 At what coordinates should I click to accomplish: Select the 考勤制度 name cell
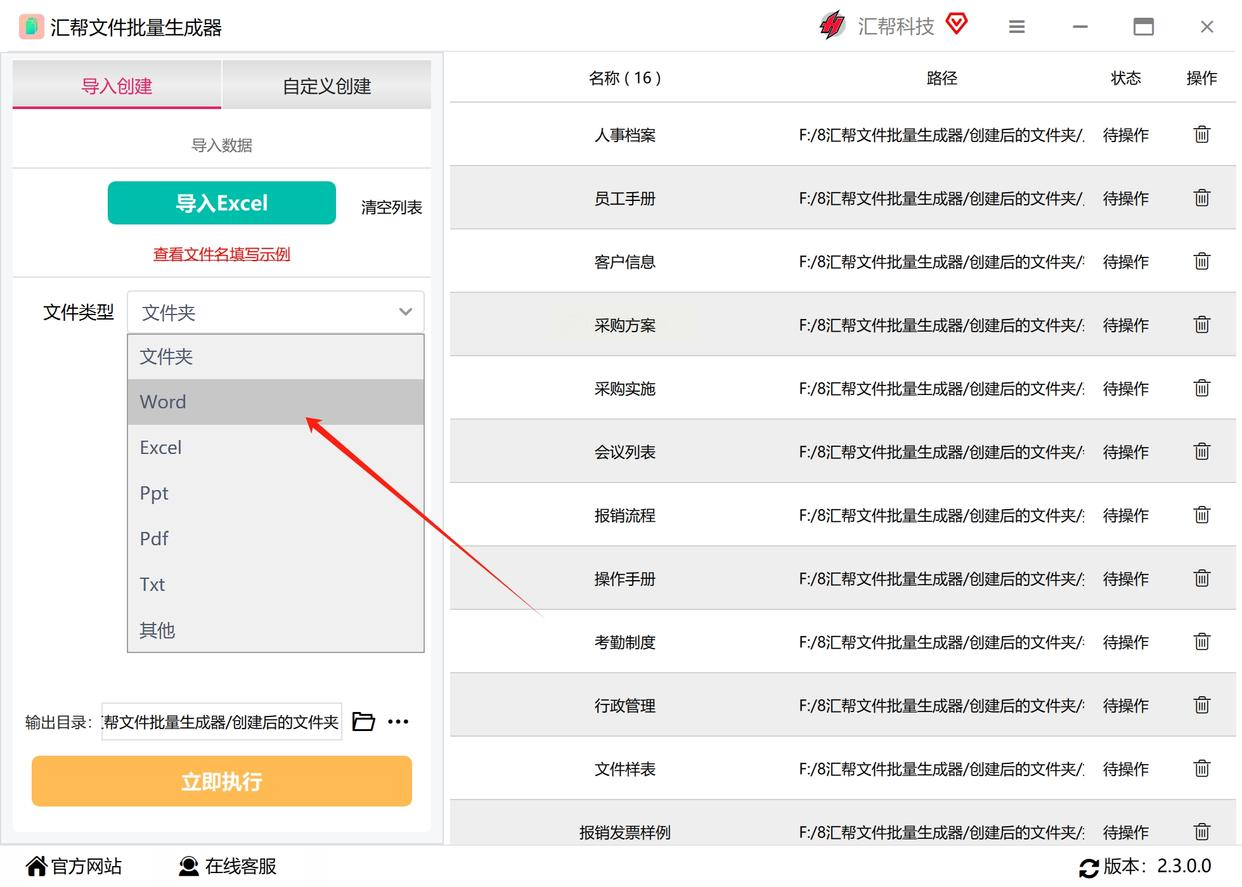(625, 642)
